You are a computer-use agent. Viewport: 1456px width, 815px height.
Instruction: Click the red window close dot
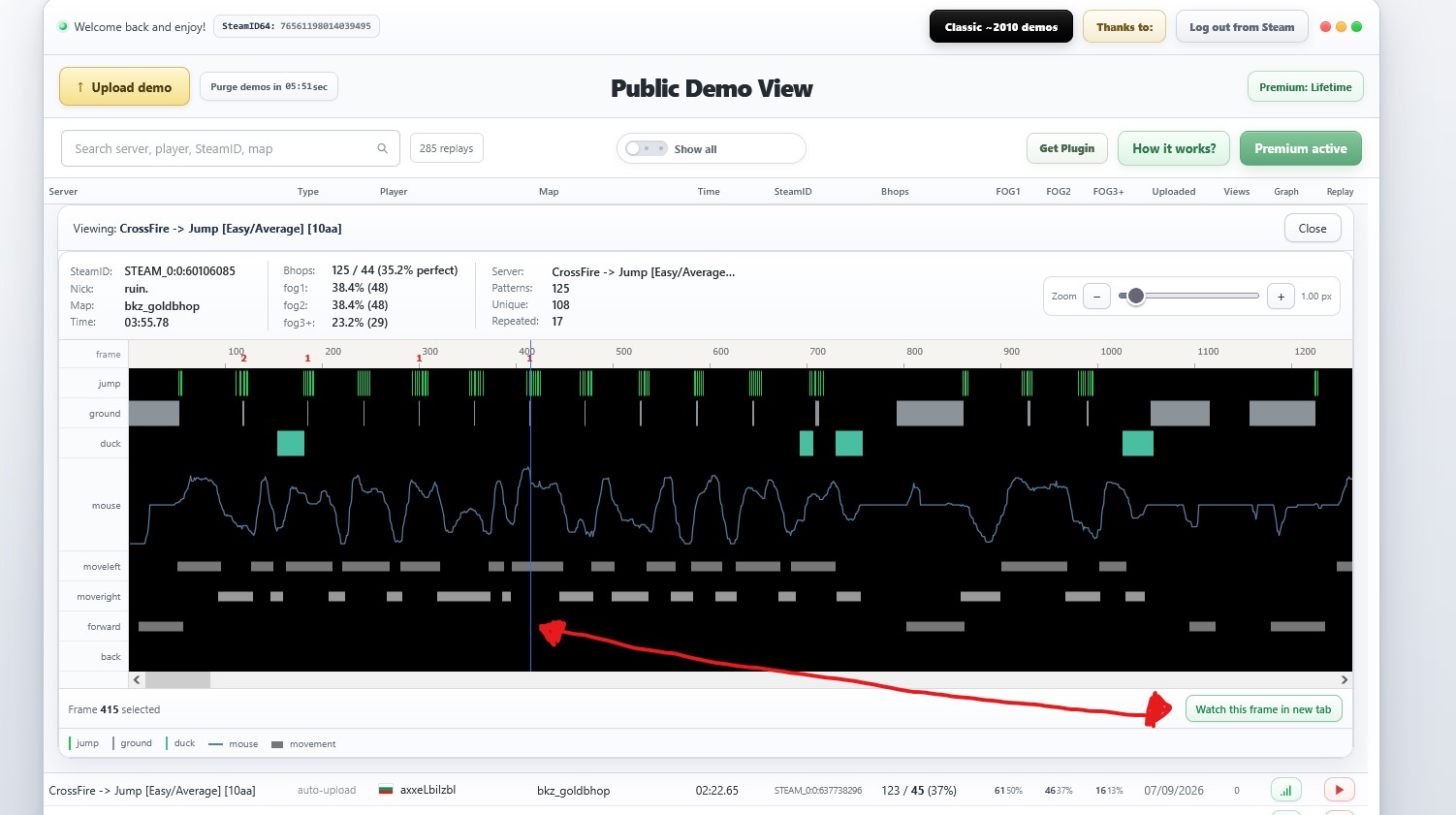coord(1325,27)
